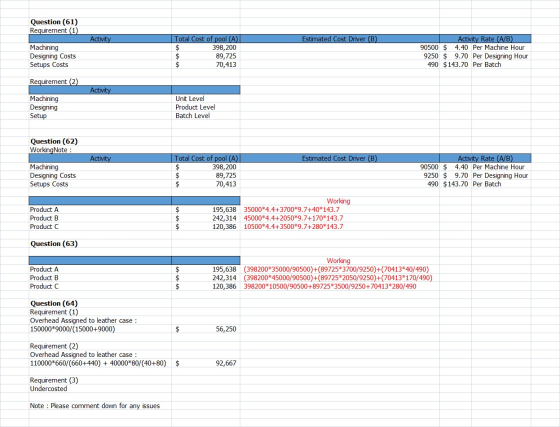The width and height of the screenshot is (560, 427).
Task: Select Product C 120,386 under Question 63
Action: coord(206,286)
